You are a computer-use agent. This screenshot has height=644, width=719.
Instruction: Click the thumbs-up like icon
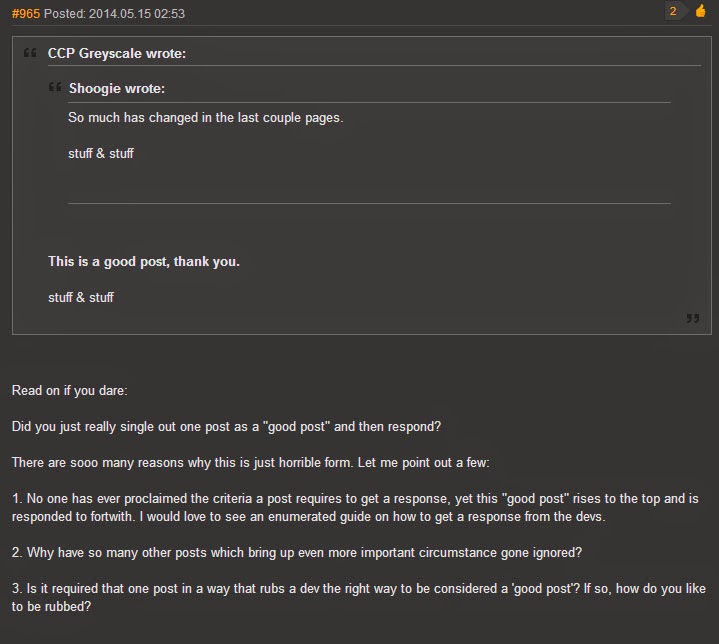(x=700, y=11)
